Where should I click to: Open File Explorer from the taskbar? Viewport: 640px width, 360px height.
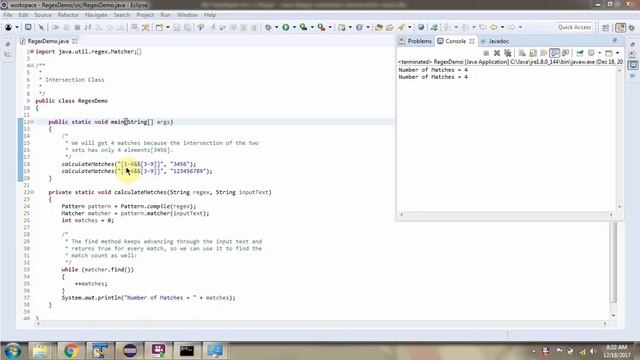click(40, 351)
